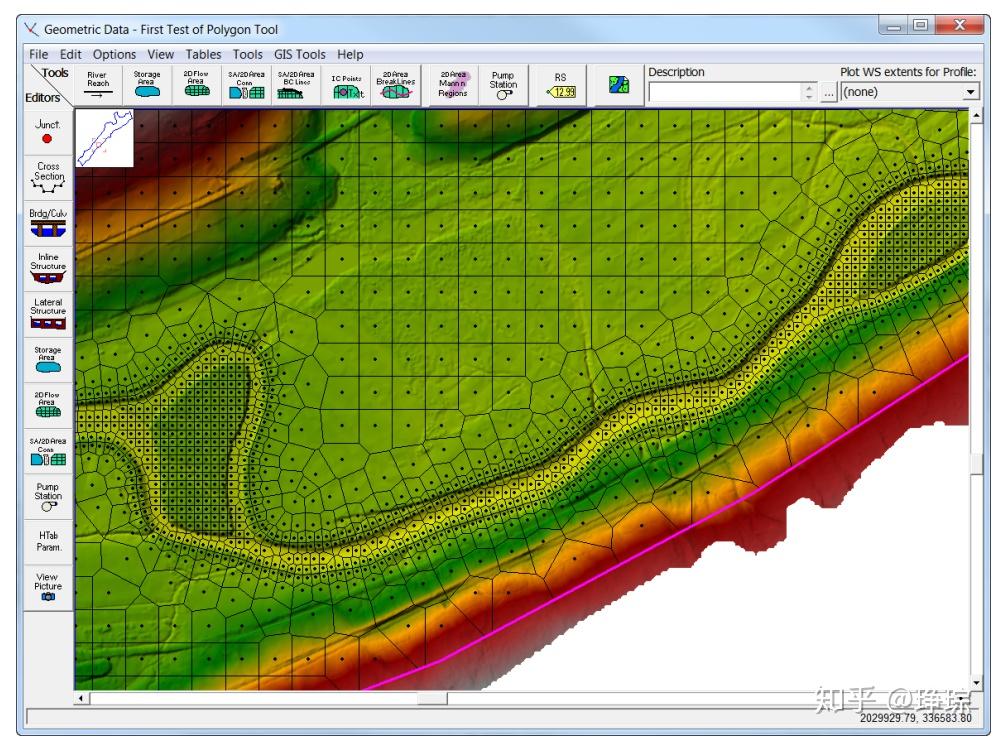Select the River Reach drawing tool
Image resolution: width=998 pixels, height=741 pixels.
click(x=97, y=85)
